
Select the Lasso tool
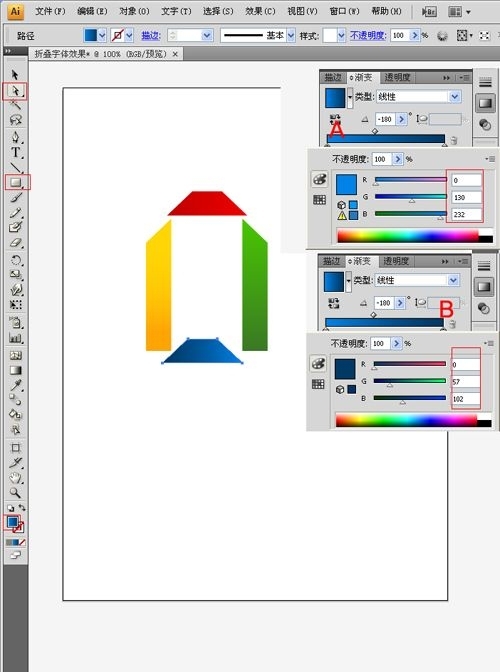(x=15, y=119)
